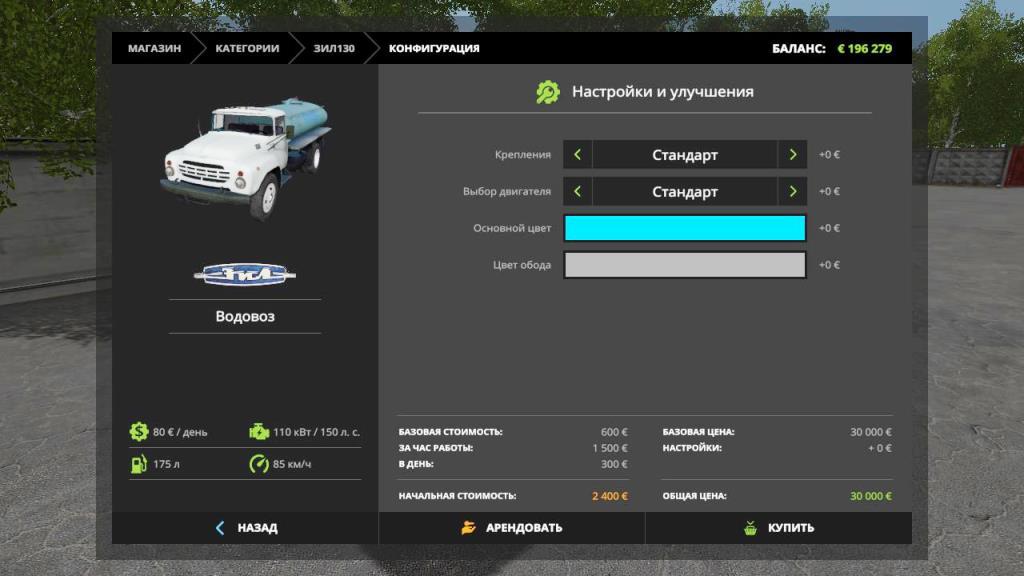1024x576 pixels.
Task: Select previous Крепления option
Action: click(x=577, y=155)
